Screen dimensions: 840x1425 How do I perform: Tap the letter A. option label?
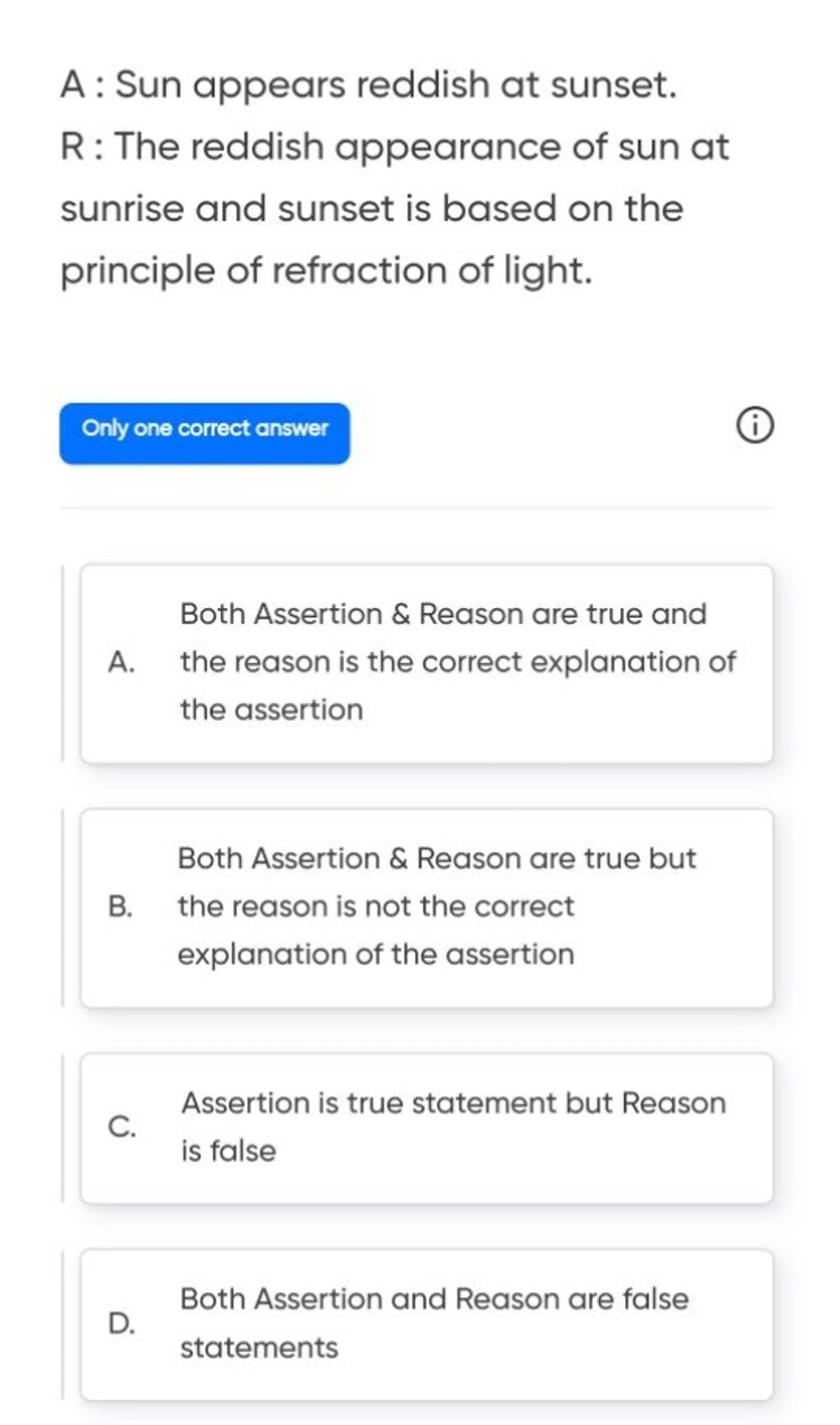coord(121,662)
